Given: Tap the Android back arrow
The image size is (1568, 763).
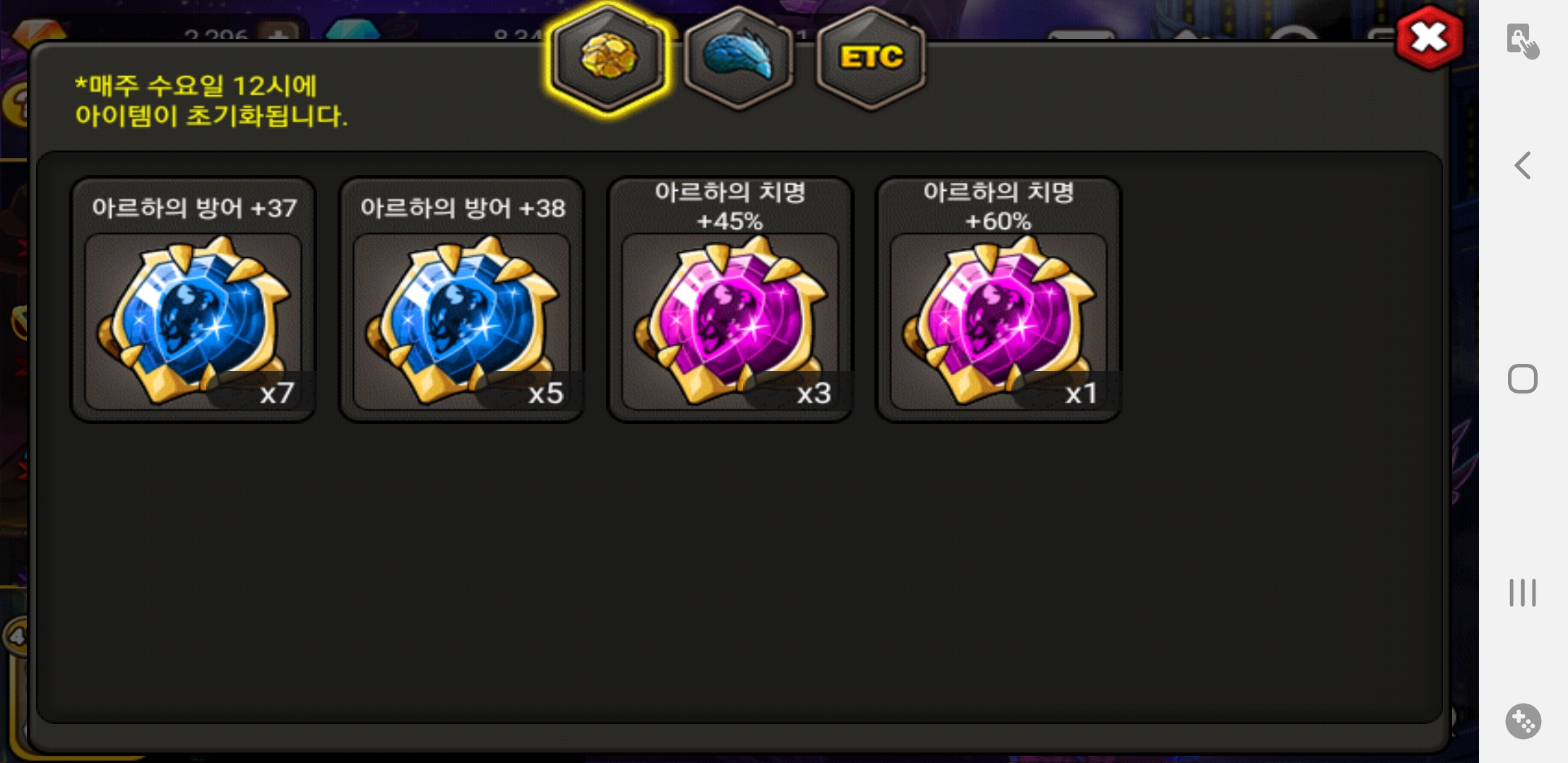Looking at the screenshot, I should pyautogui.click(x=1522, y=165).
